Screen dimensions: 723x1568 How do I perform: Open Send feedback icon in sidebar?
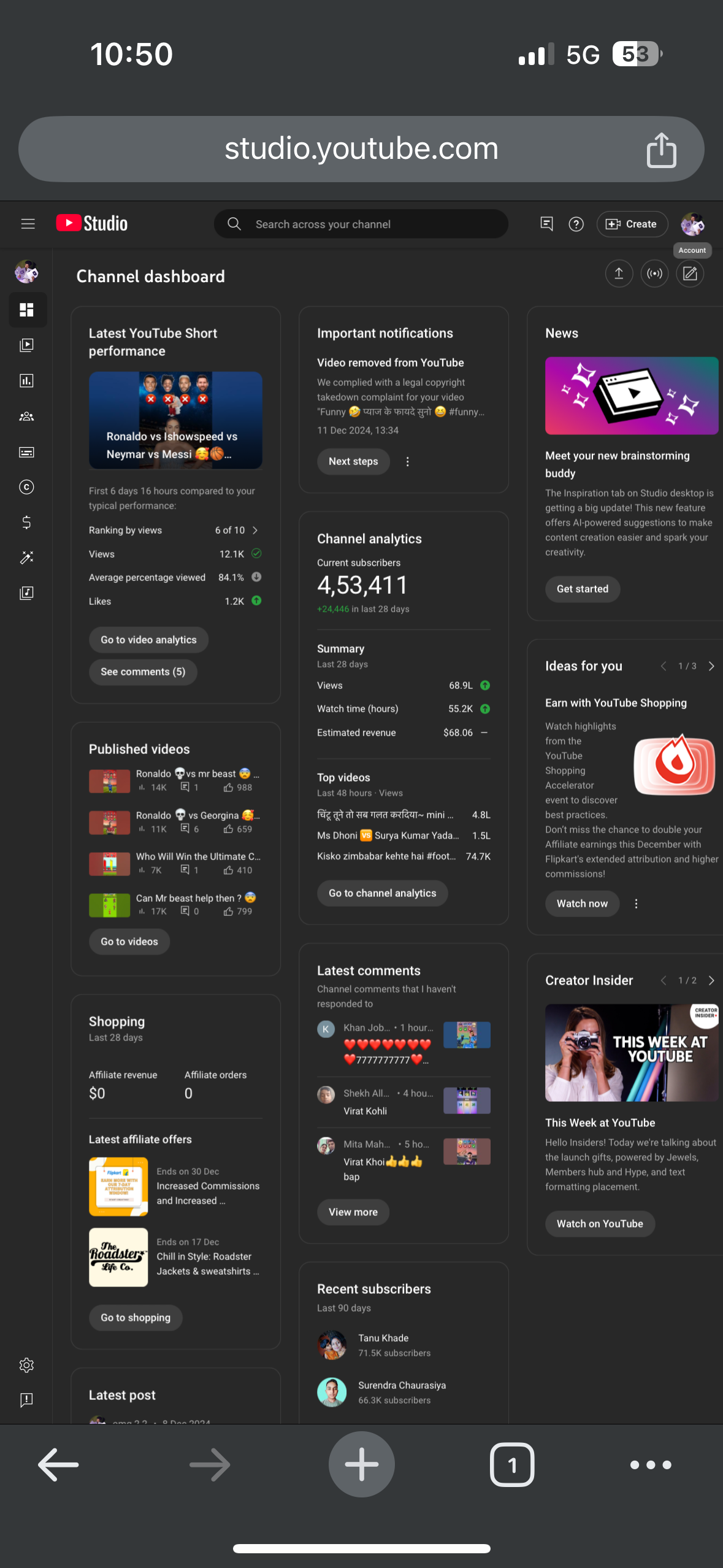(26, 1400)
